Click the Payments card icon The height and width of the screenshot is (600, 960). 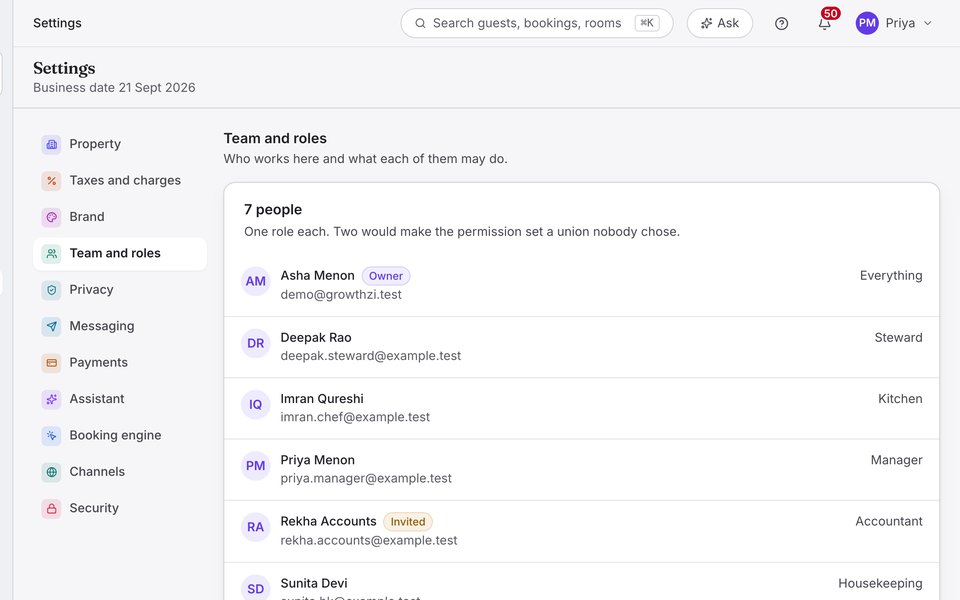(x=51, y=363)
